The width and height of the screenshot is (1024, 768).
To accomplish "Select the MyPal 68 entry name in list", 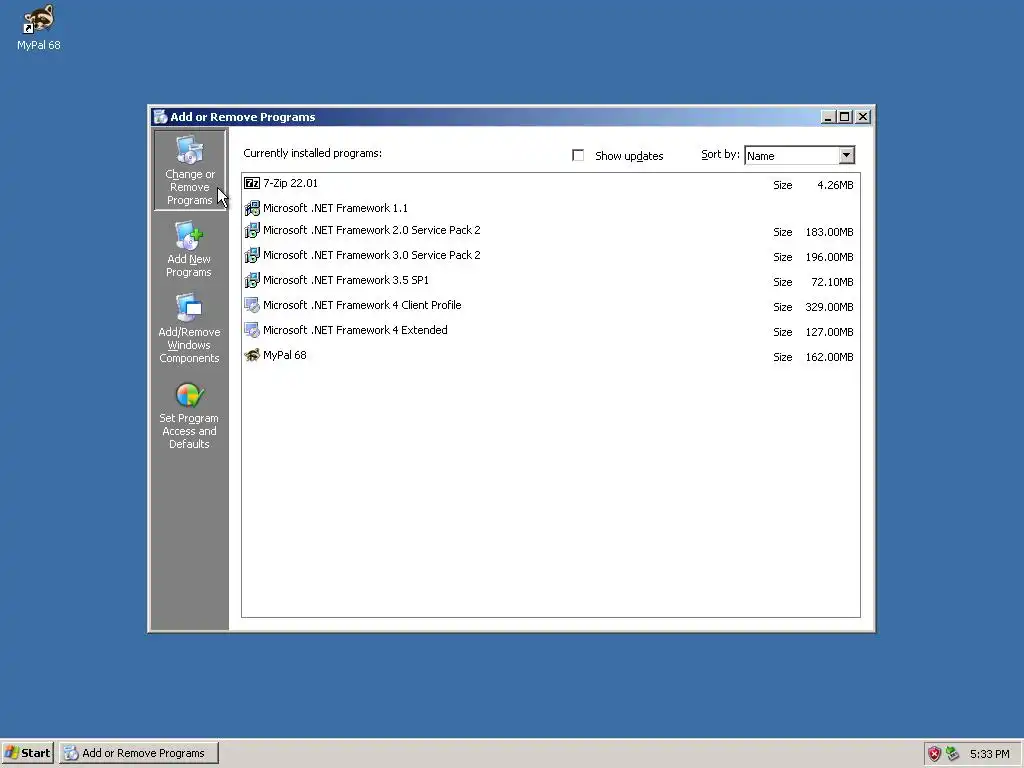I will [285, 355].
